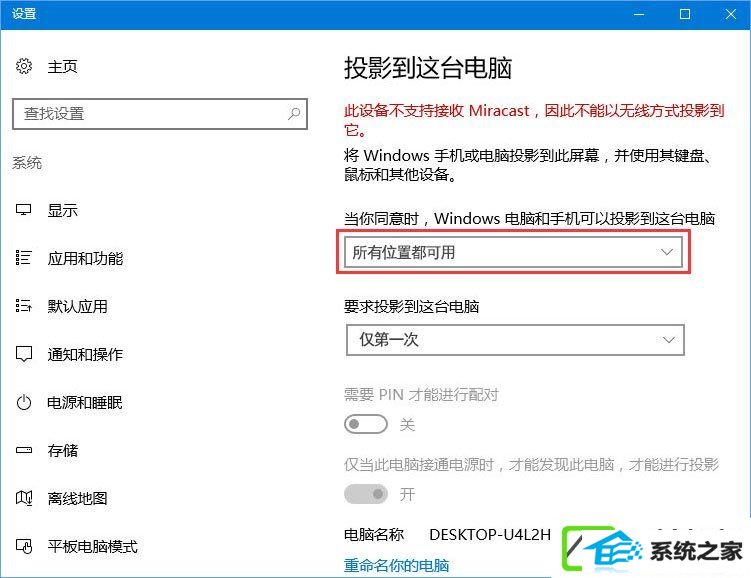Viewport: 751px width, 578px height.
Task: Click the 投影到这台电脑 heading
Action: tap(428, 68)
